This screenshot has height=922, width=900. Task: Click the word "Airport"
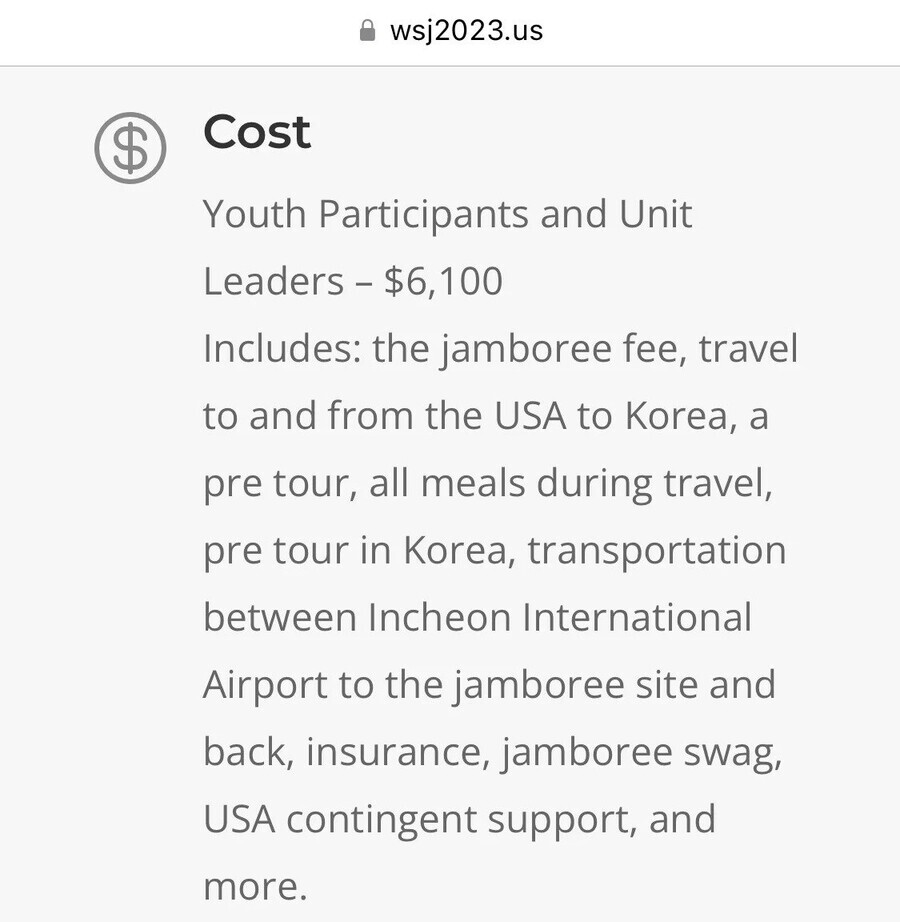[x=265, y=685]
